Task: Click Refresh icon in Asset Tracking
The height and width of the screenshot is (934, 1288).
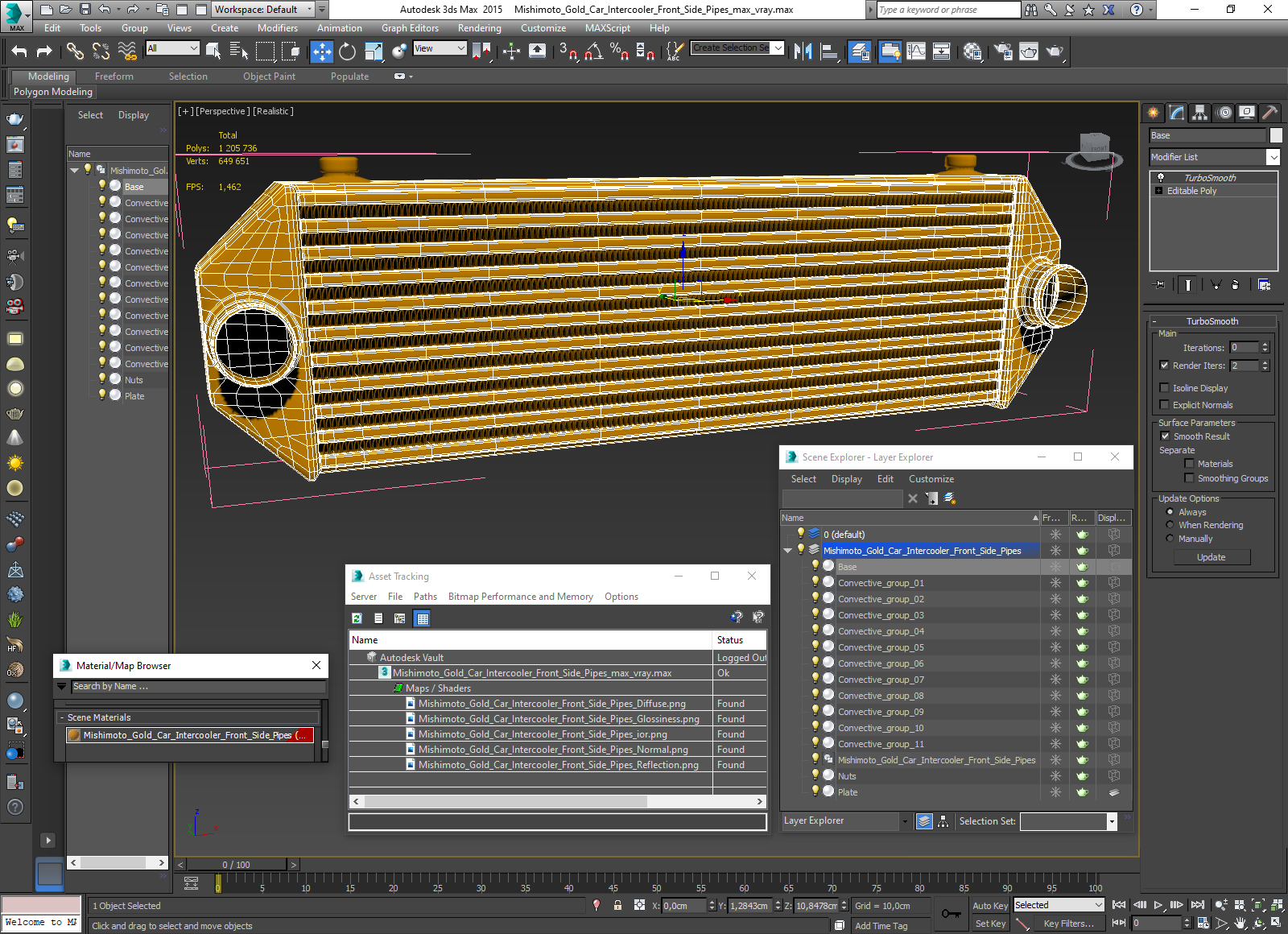Action: [357, 618]
